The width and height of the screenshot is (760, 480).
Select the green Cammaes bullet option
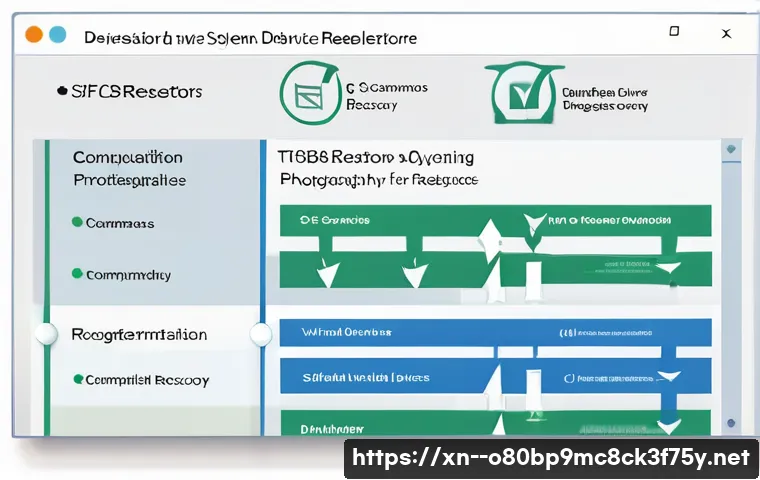point(77,222)
